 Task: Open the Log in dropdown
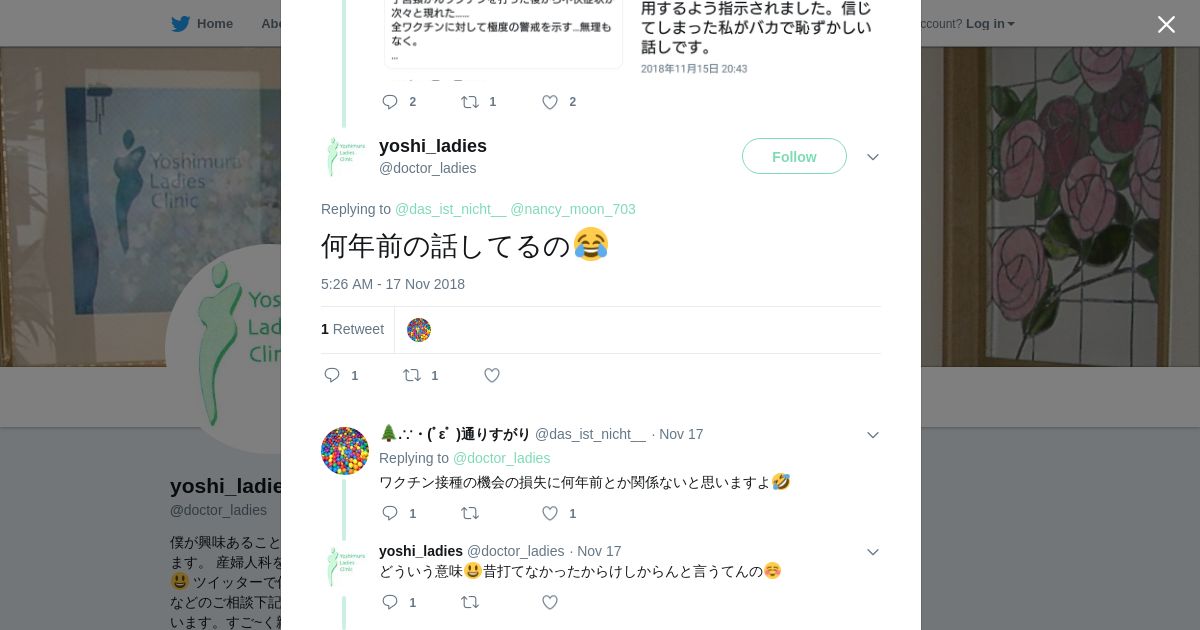990,23
